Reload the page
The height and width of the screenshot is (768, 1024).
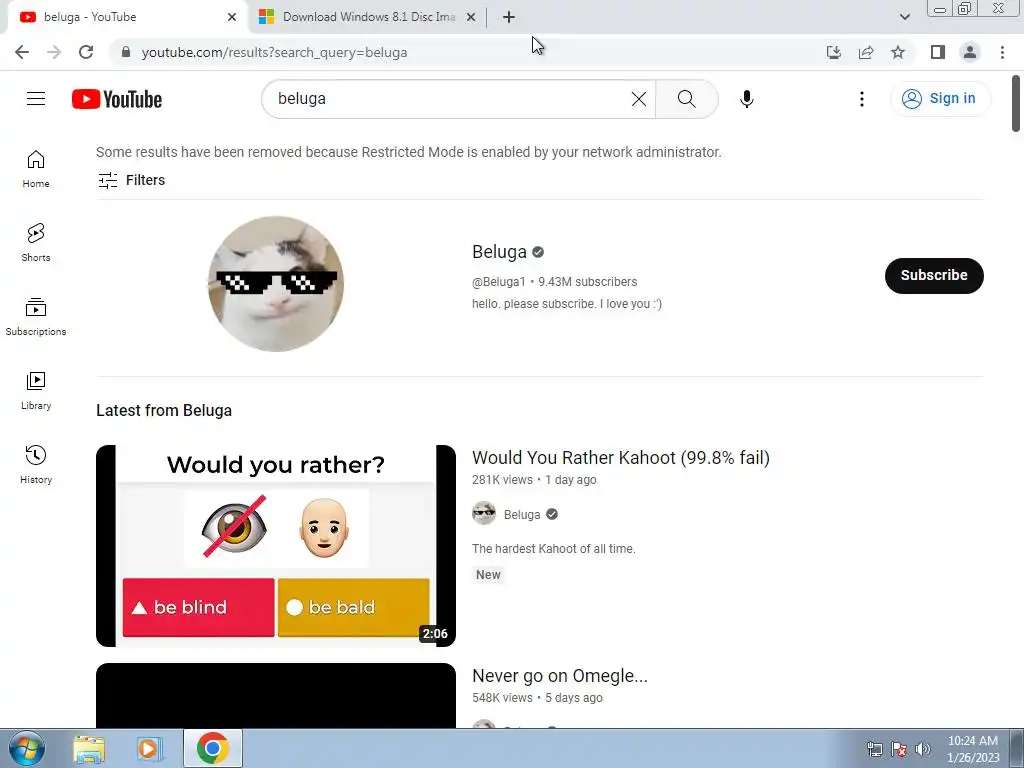[86, 52]
